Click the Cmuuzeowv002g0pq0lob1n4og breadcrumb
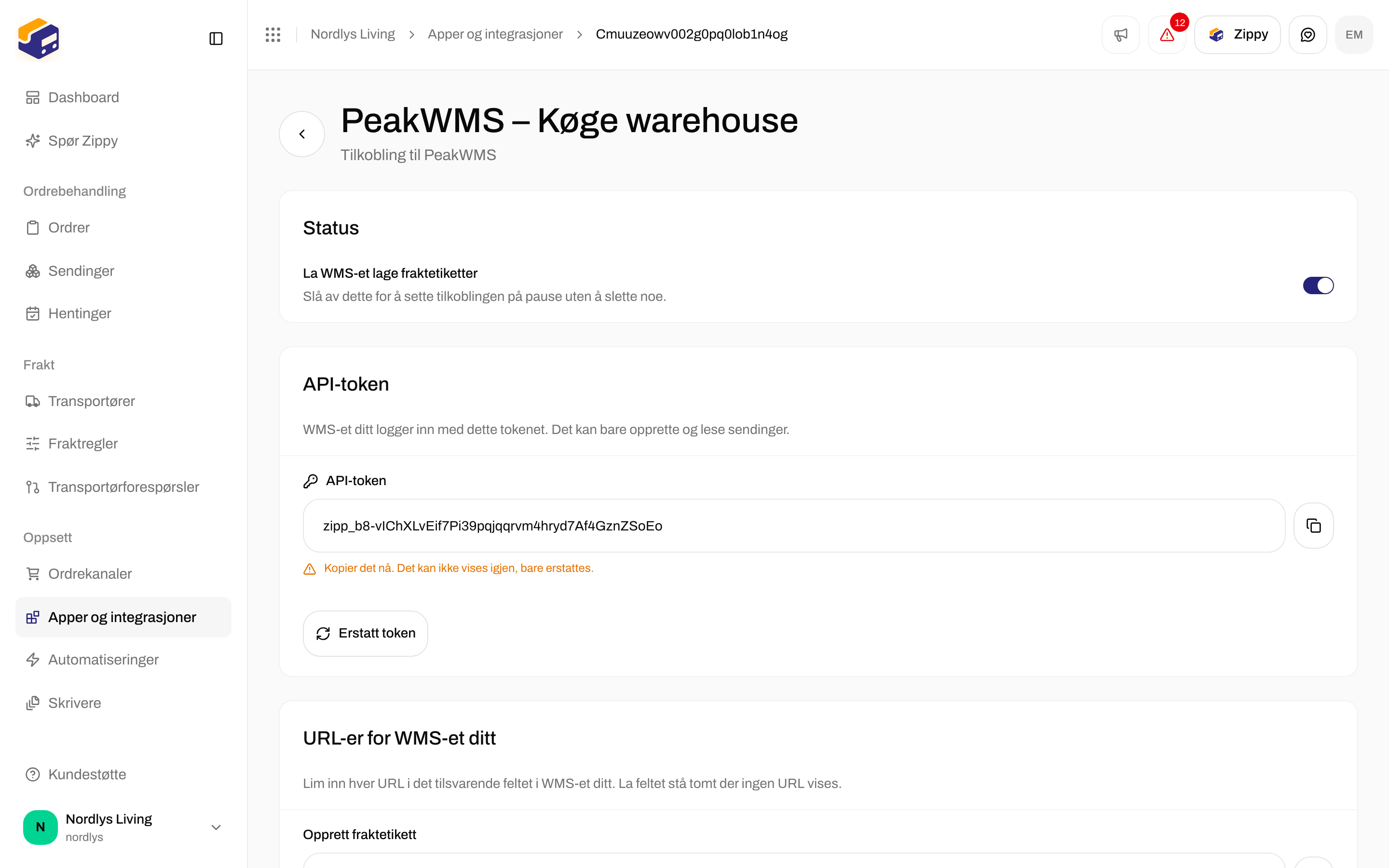The height and width of the screenshot is (868, 1389). click(691, 34)
